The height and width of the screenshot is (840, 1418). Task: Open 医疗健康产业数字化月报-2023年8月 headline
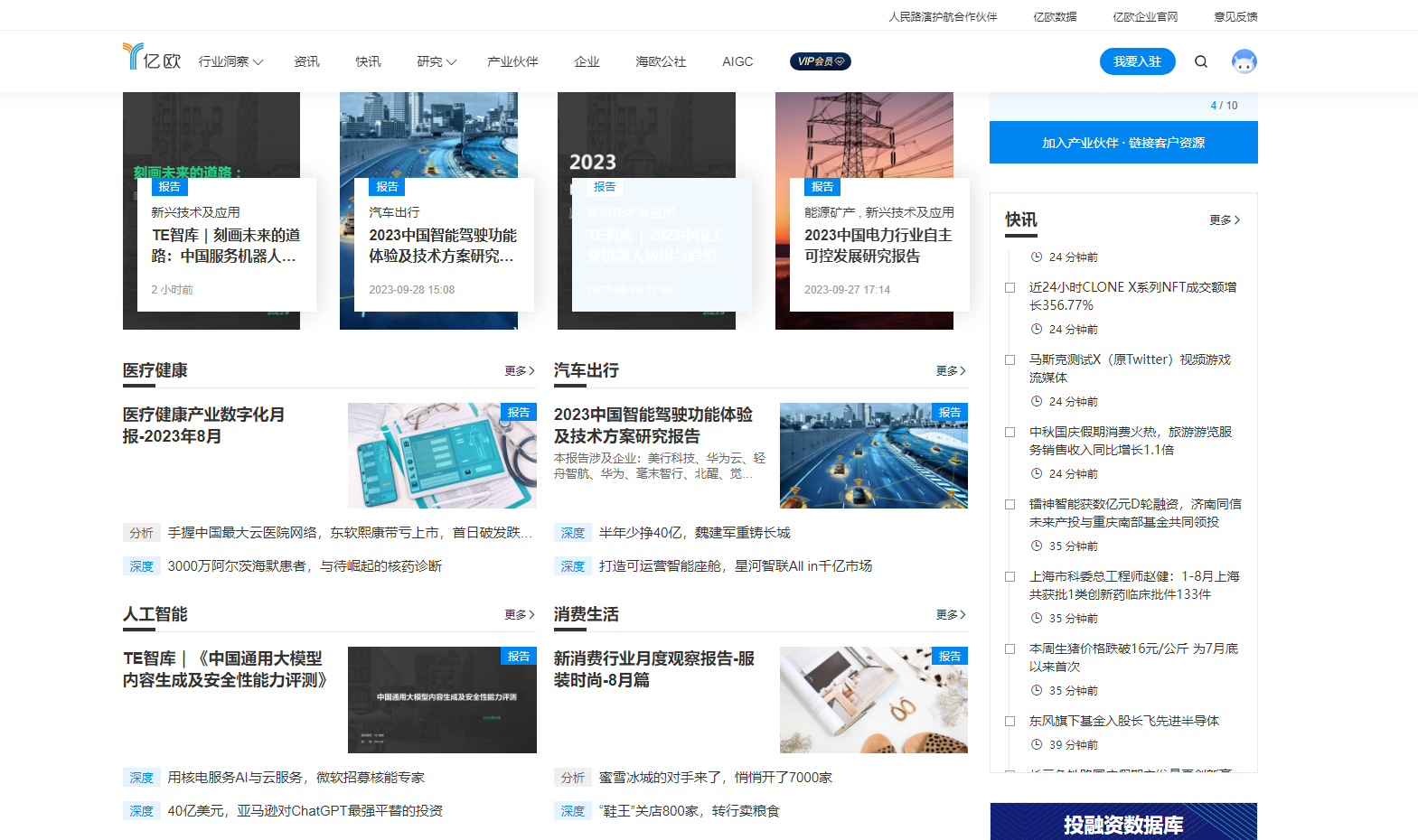[x=204, y=425]
